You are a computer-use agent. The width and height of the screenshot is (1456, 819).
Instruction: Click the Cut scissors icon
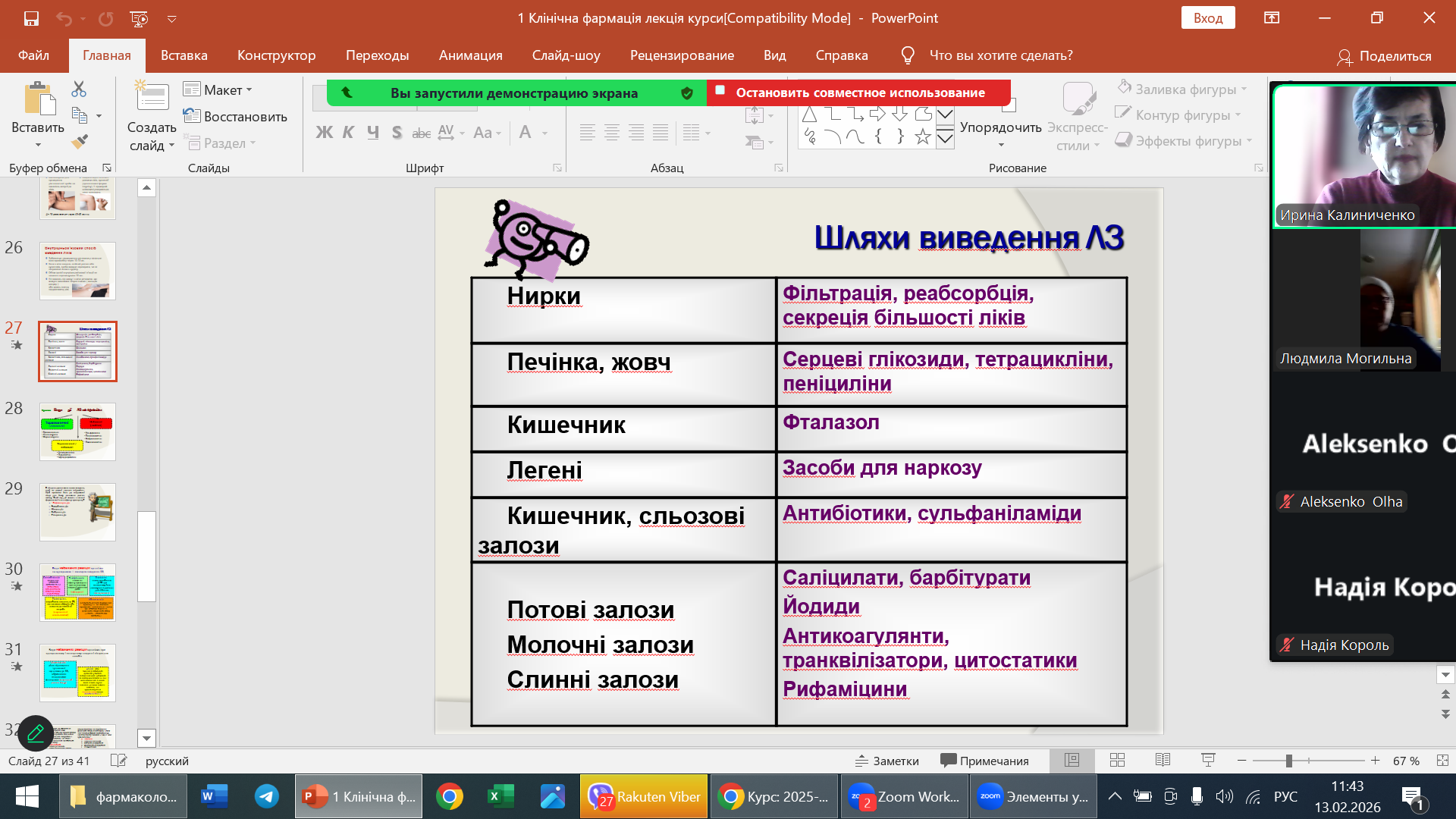79,89
